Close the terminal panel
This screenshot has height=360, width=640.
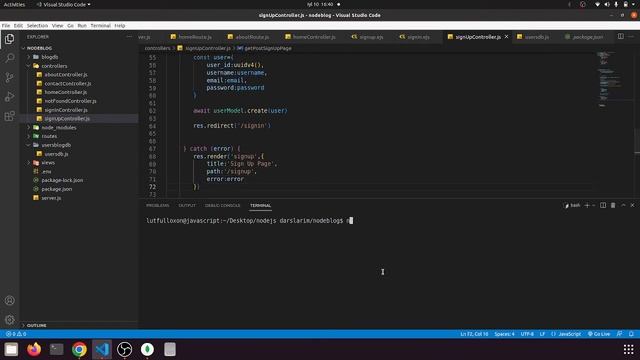tap(633, 205)
